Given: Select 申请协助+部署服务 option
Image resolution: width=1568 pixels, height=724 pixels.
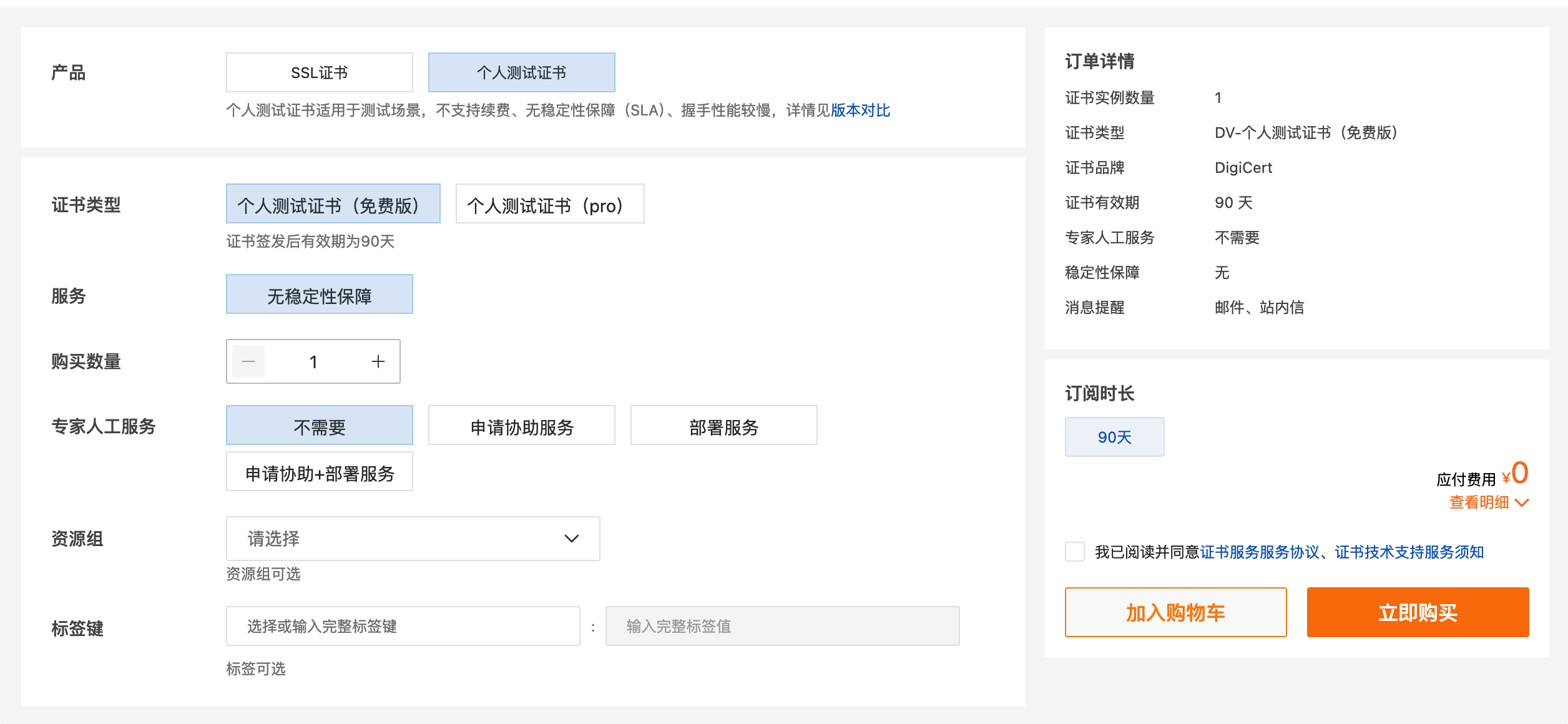Looking at the screenshot, I should 319,472.
